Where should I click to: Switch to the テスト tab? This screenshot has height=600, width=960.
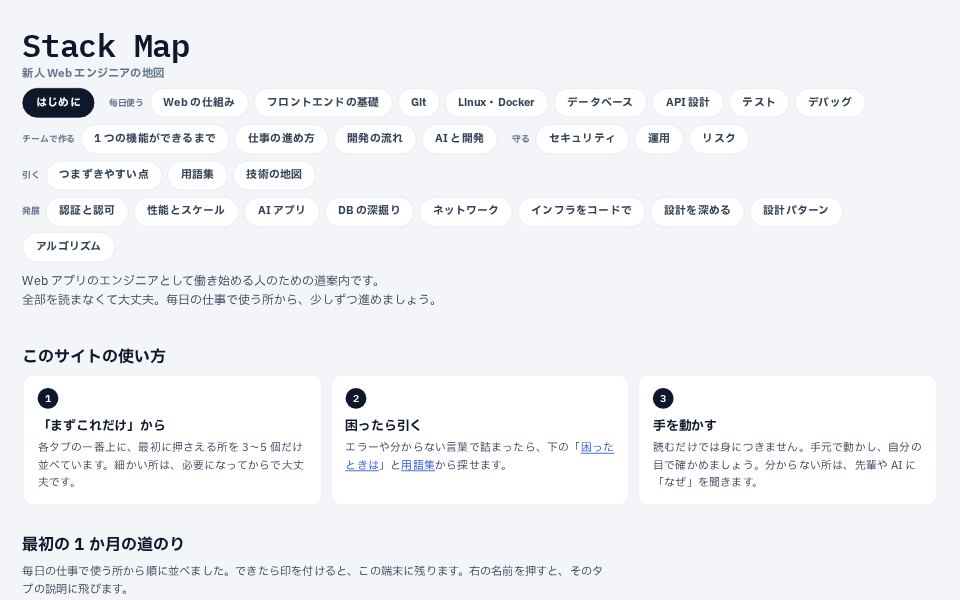click(x=759, y=102)
